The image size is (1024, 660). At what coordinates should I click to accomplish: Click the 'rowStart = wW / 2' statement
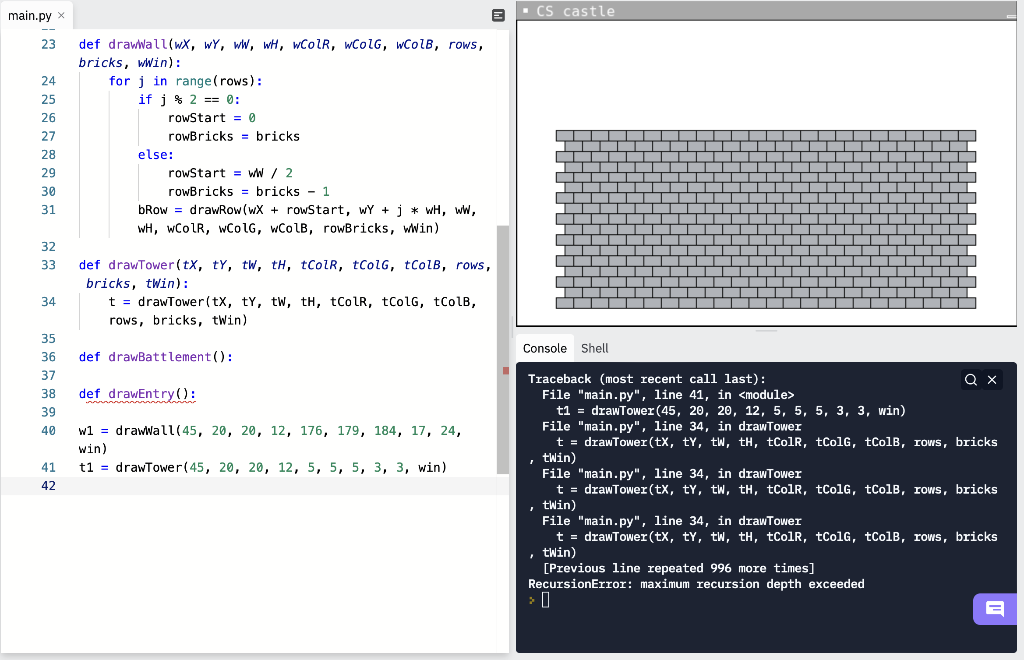click(230, 173)
